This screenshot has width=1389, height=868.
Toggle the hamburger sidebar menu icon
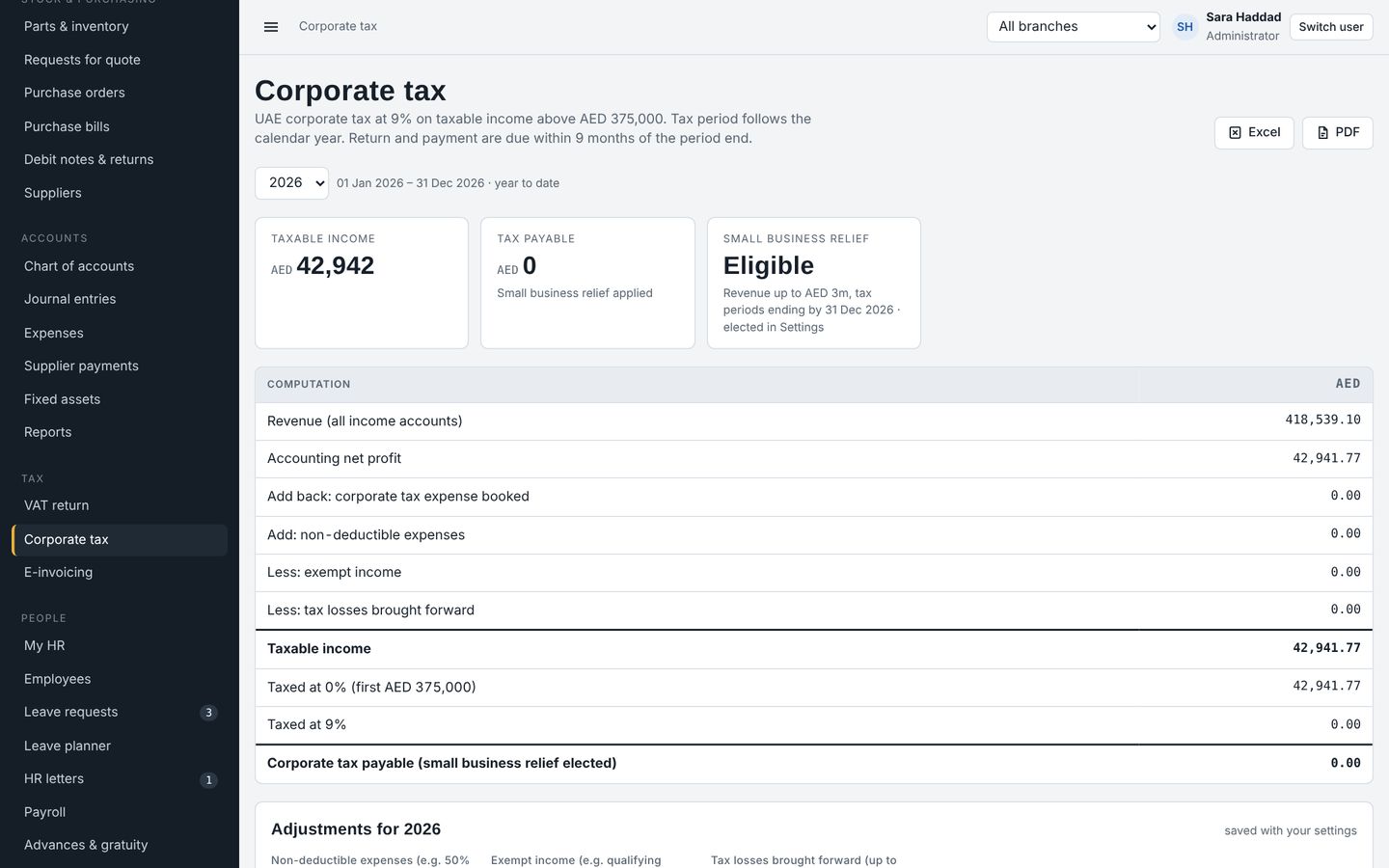coord(271,27)
